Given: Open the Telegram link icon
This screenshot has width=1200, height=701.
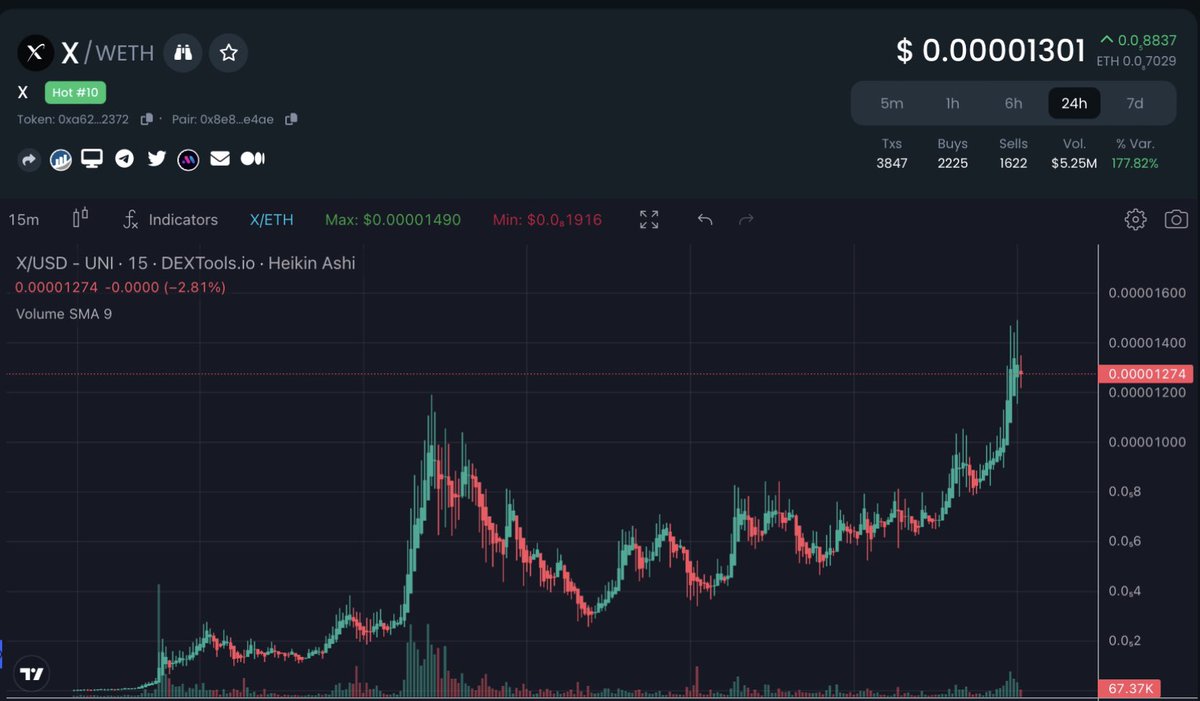Looking at the screenshot, I should click(124, 158).
